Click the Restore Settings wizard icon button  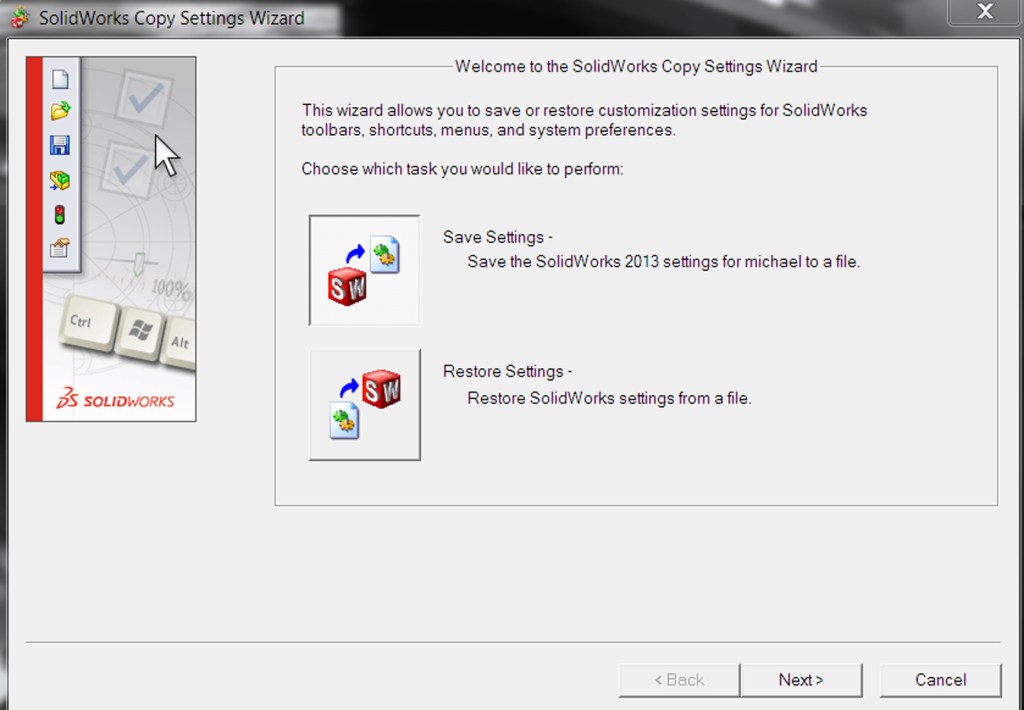(364, 405)
